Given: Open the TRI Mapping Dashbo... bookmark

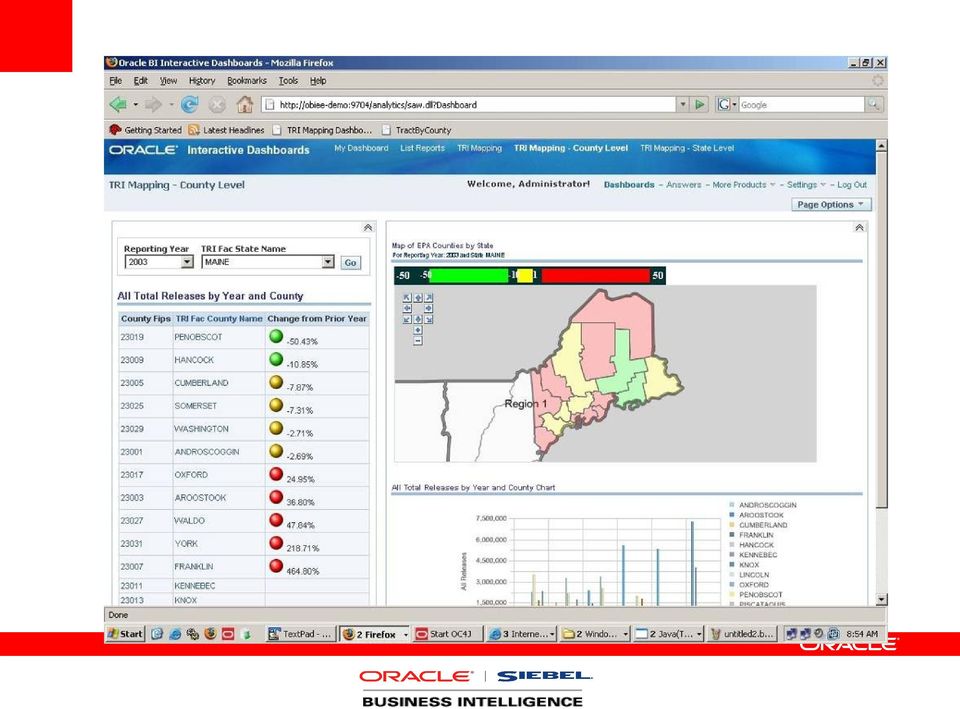Looking at the screenshot, I should point(322,130).
